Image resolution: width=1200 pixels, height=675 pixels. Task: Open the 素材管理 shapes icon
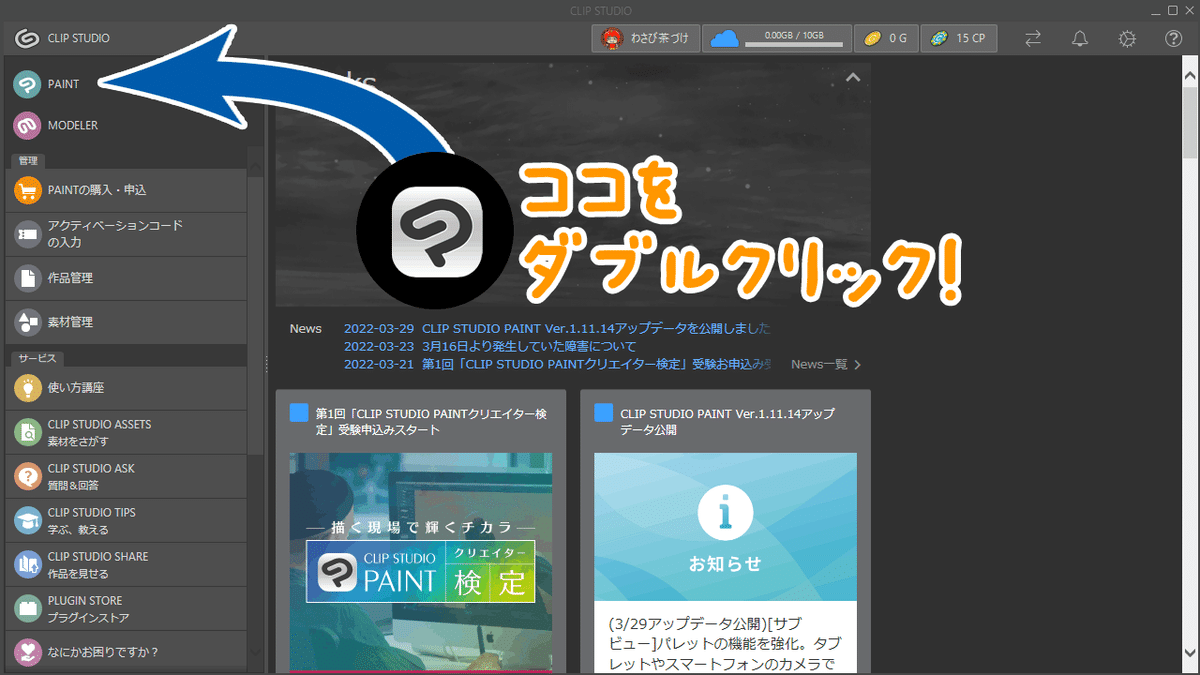27,322
